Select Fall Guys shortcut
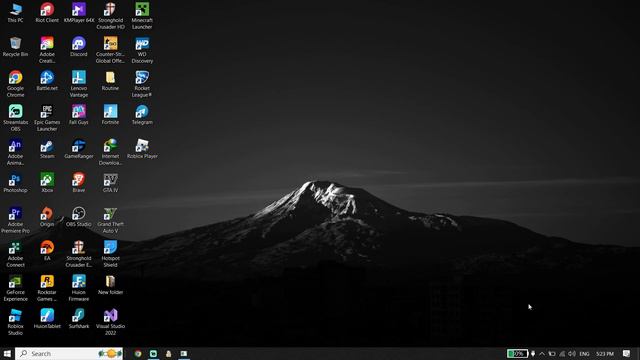The width and height of the screenshot is (640, 360). point(79,115)
